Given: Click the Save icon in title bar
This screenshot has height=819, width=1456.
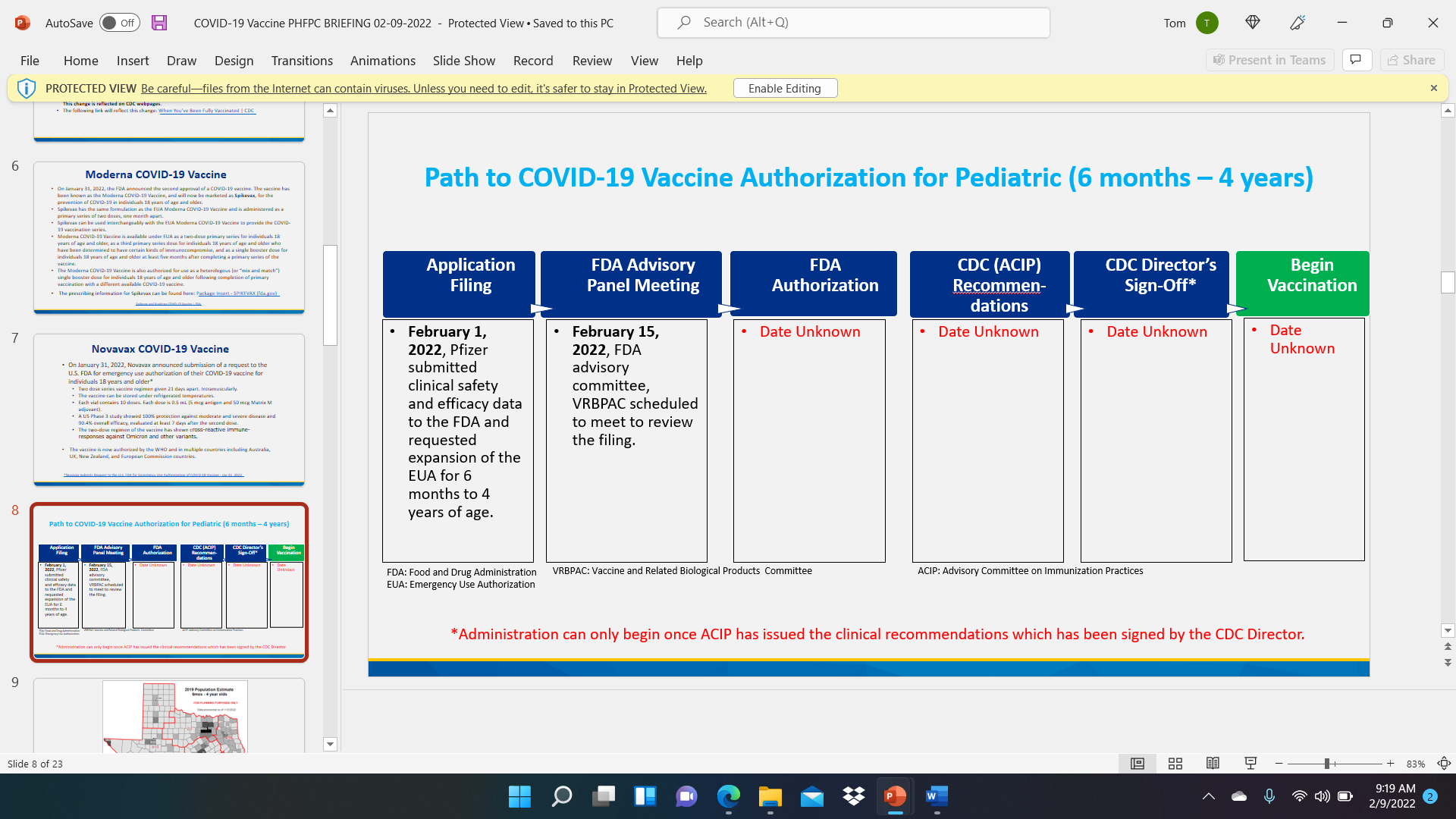Looking at the screenshot, I should [159, 23].
